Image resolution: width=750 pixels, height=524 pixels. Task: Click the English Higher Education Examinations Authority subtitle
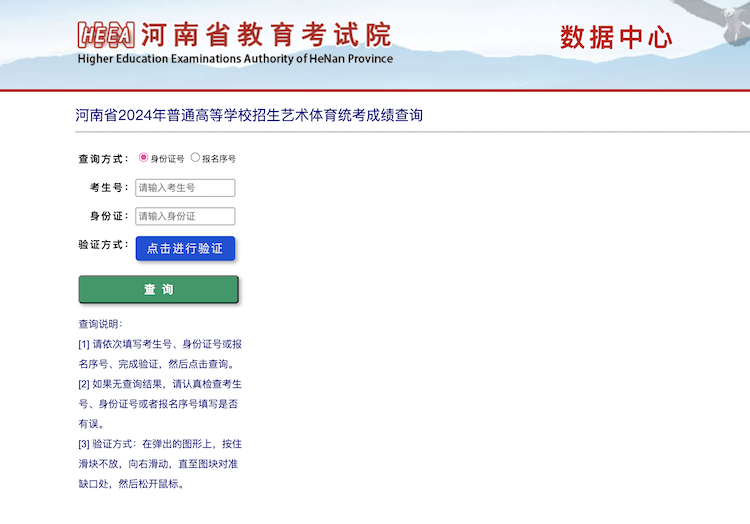click(235, 59)
